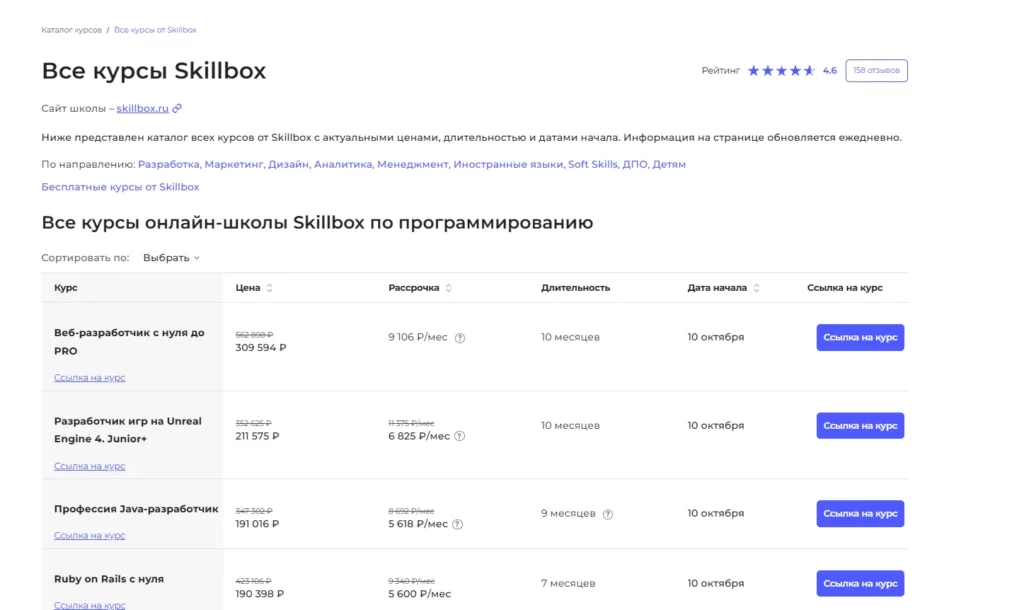Viewport: 1024px width, 610px height.
Task: Click the sort arrows icon next to Рассрочка
Action: pos(448,288)
